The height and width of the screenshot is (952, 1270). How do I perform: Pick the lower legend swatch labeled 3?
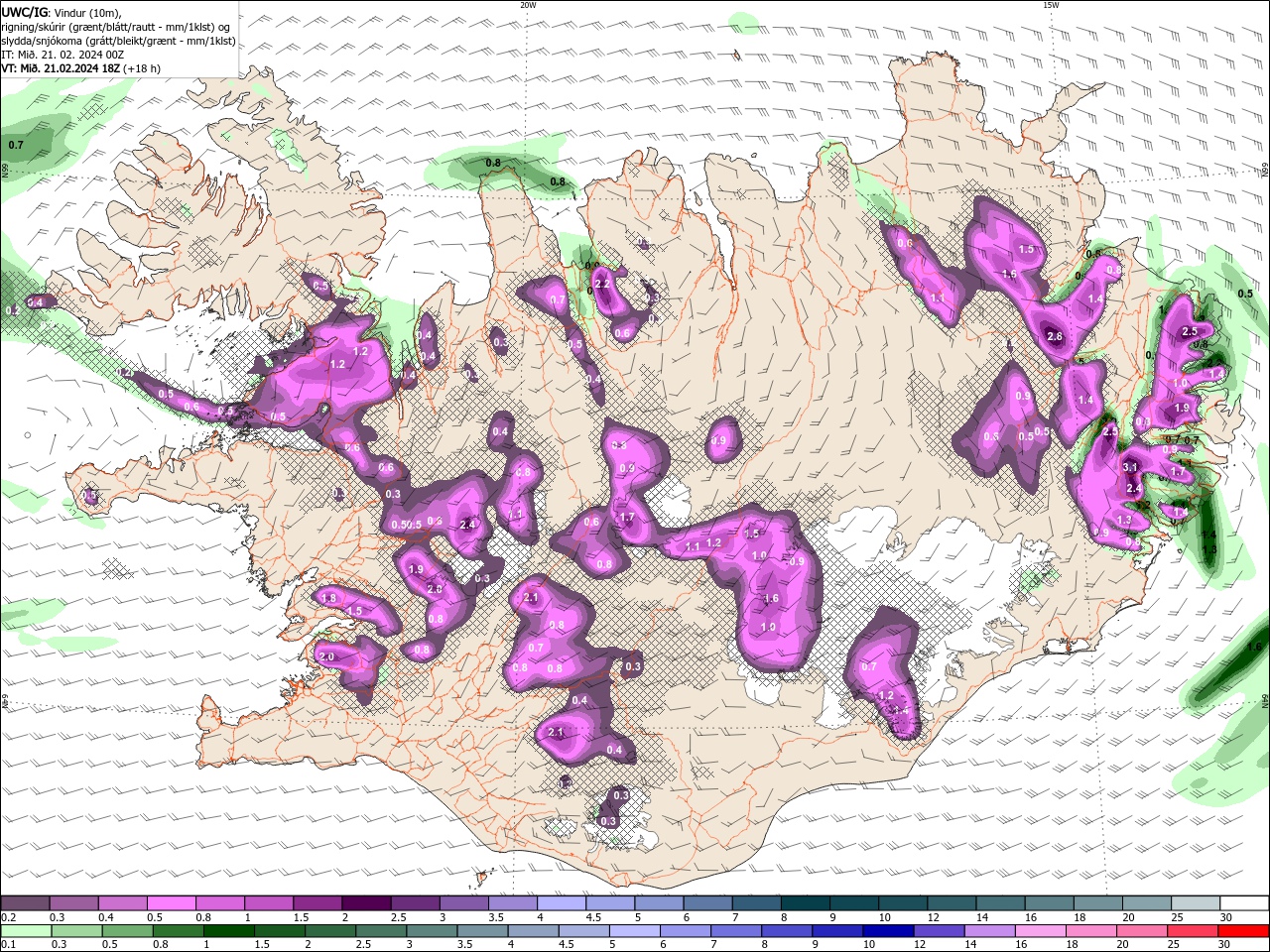coord(430,931)
